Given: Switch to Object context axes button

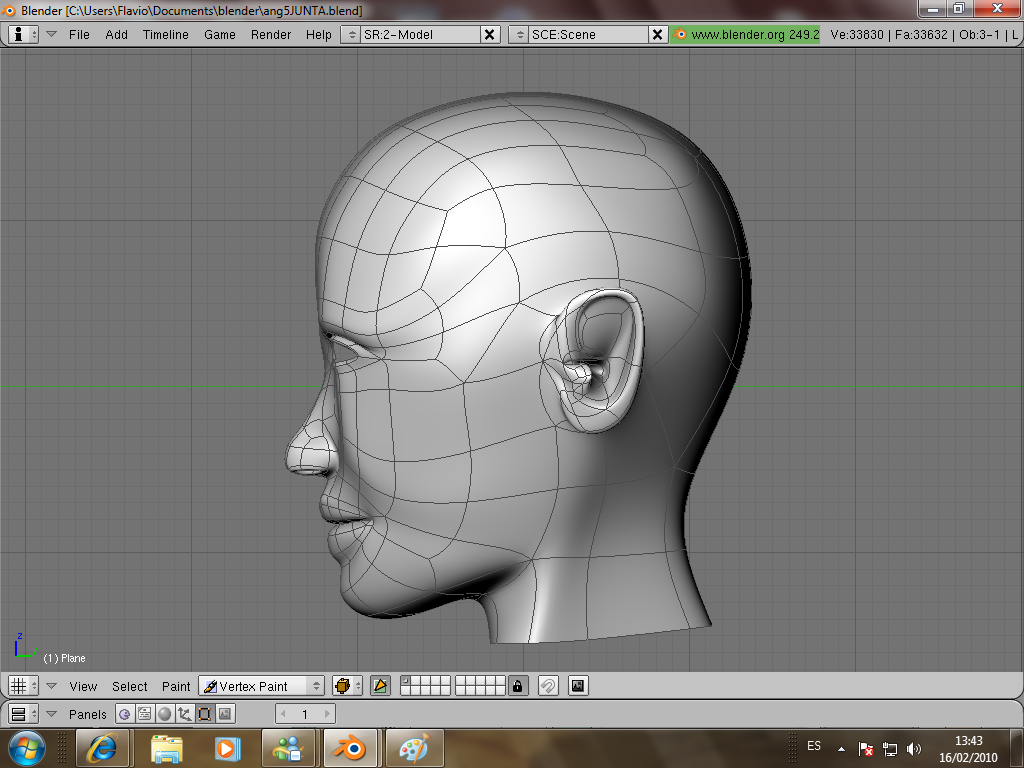Looking at the screenshot, I should pyautogui.click(x=185, y=714).
